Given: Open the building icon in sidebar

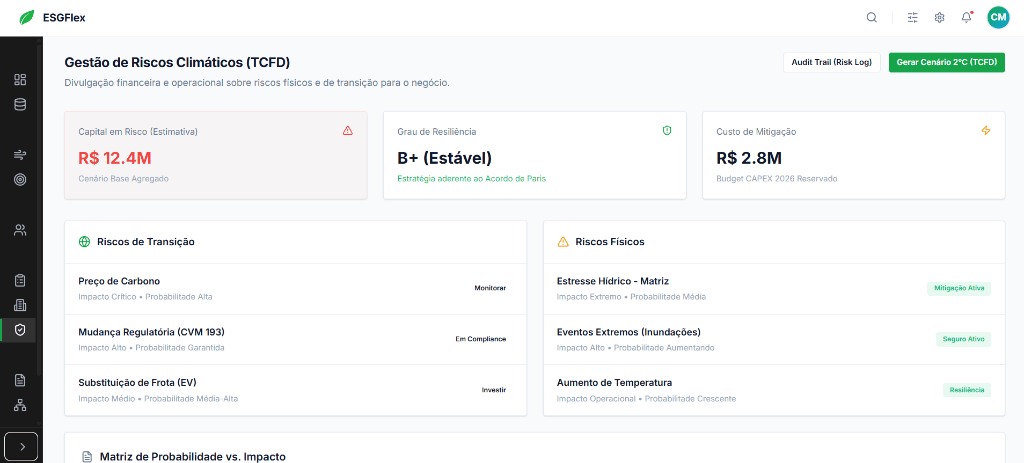Looking at the screenshot, I should click(x=20, y=305).
